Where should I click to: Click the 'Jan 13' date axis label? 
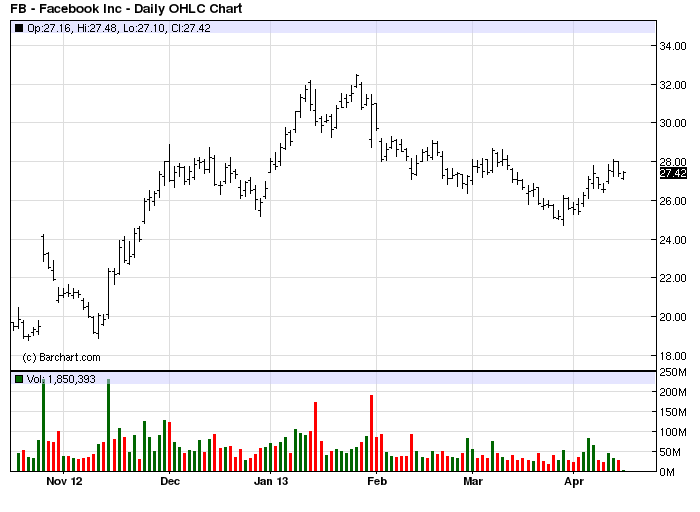tap(271, 481)
